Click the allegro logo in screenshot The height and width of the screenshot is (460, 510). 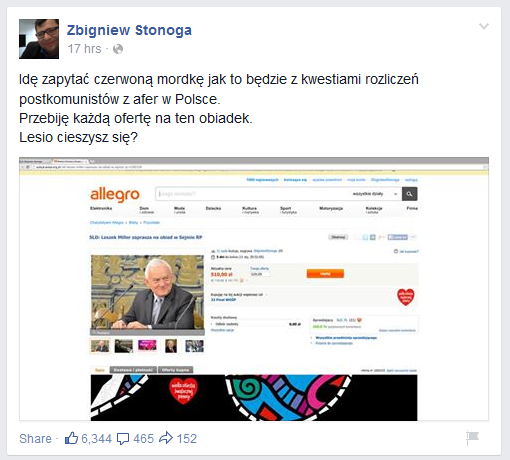pos(115,194)
